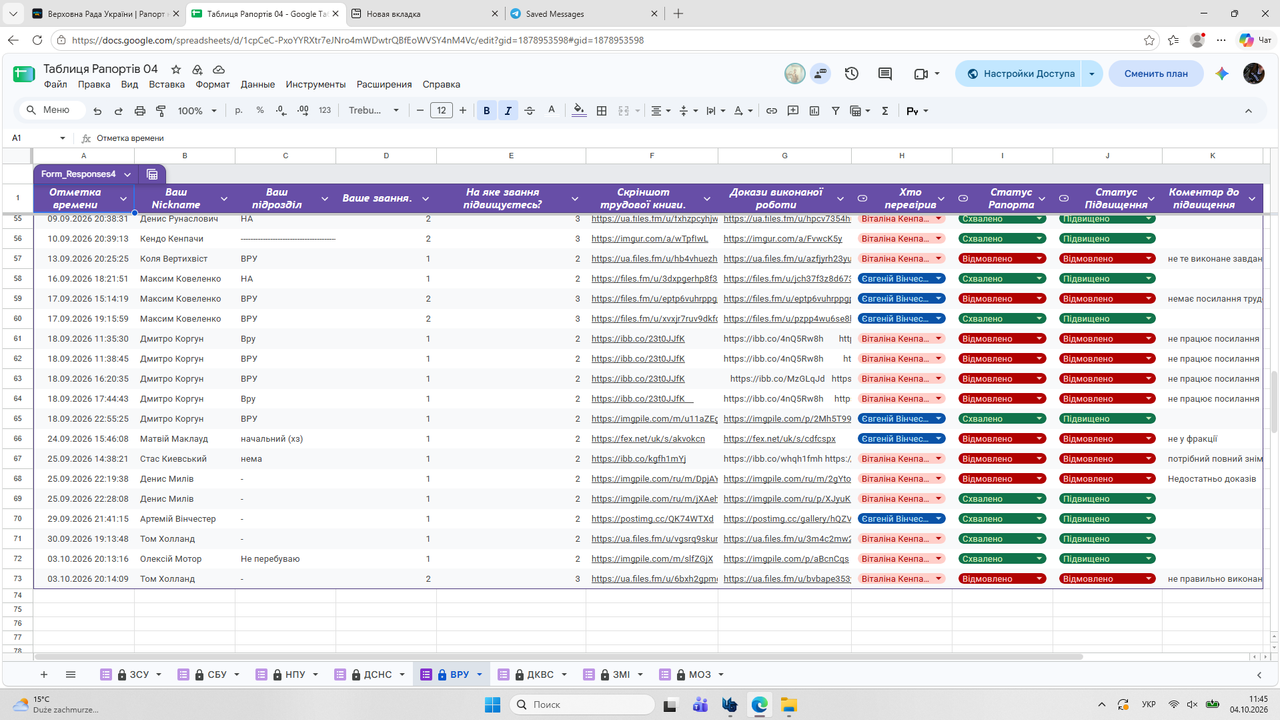The height and width of the screenshot is (720, 1280).
Task: Undo the last action in Sheets toolbar
Action: tap(97, 111)
